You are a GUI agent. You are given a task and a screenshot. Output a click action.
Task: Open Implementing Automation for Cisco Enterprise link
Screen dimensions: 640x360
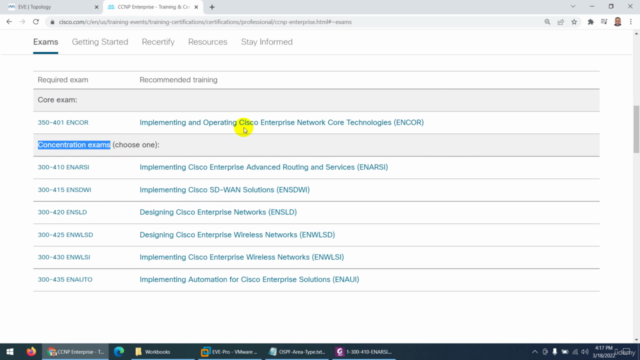[x=249, y=280]
